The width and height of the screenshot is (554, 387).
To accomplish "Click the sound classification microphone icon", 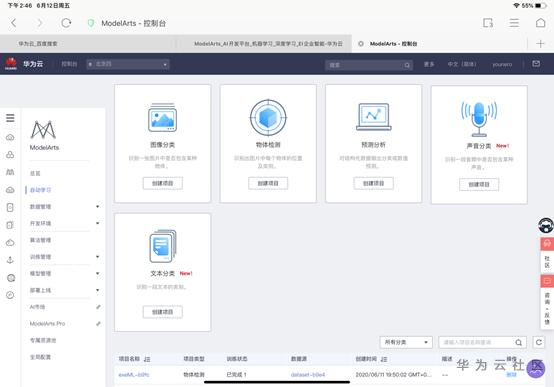I will pyautogui.click(x=479, y=119).
